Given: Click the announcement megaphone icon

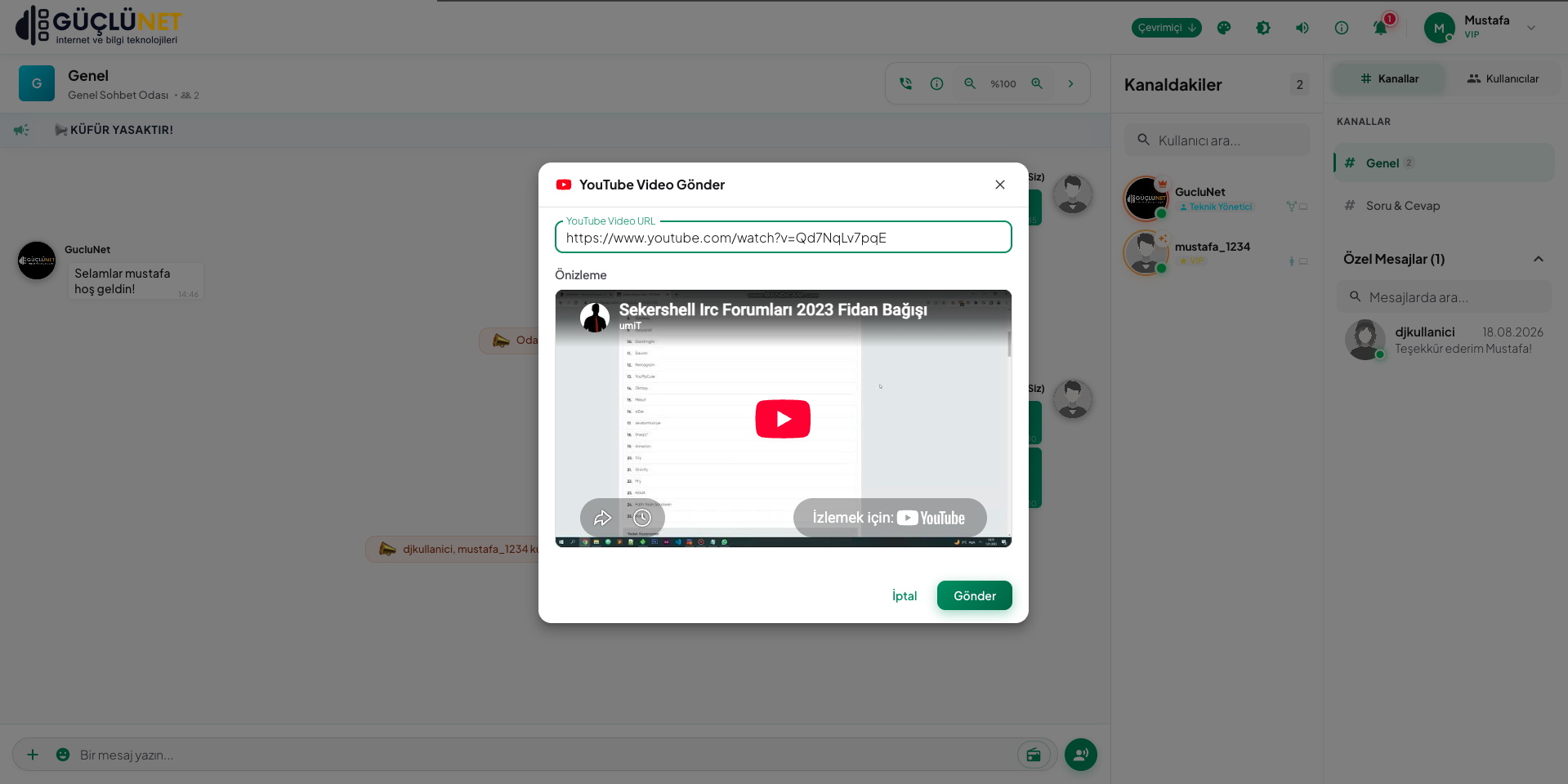Looking at the screenshot, I should pyautogui.click(x=21, y=130).
